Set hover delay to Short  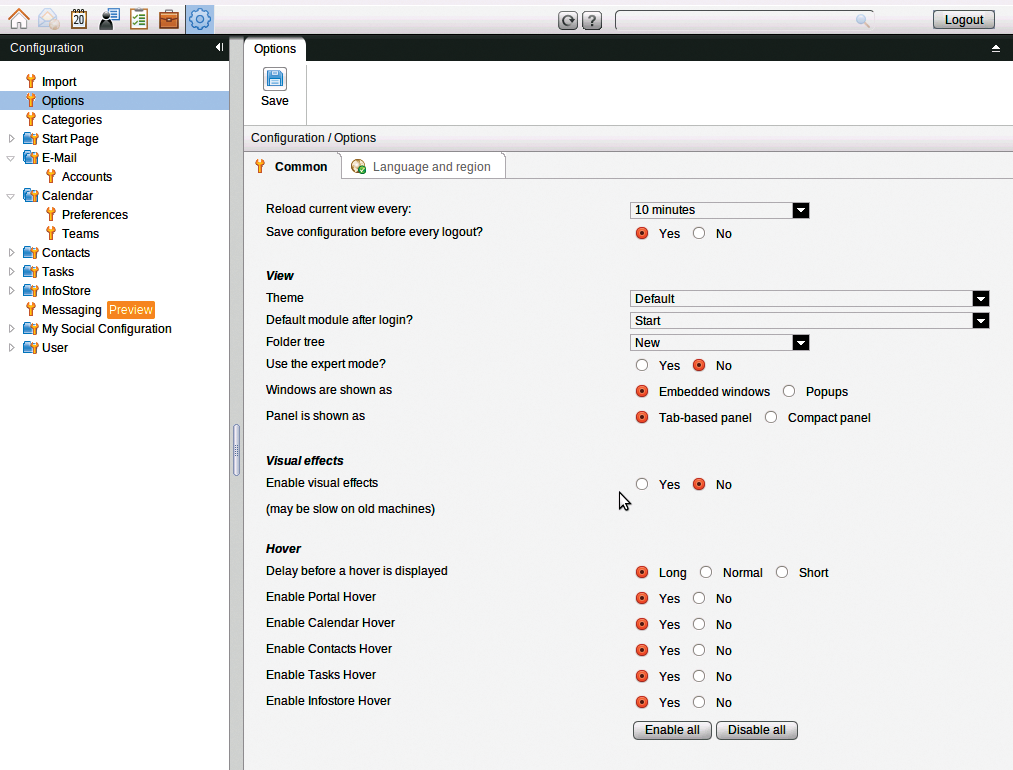click(782, 572)
